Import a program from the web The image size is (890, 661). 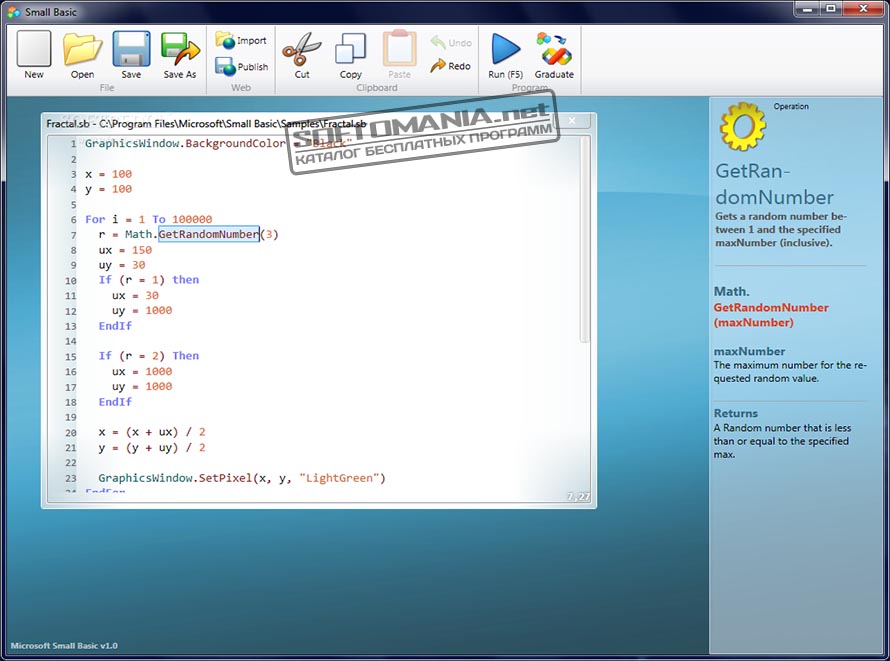240,41
